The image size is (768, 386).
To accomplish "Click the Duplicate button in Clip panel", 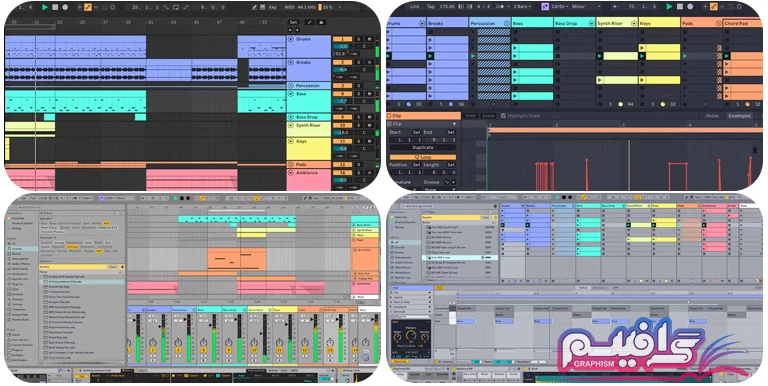I will point(423,147).
